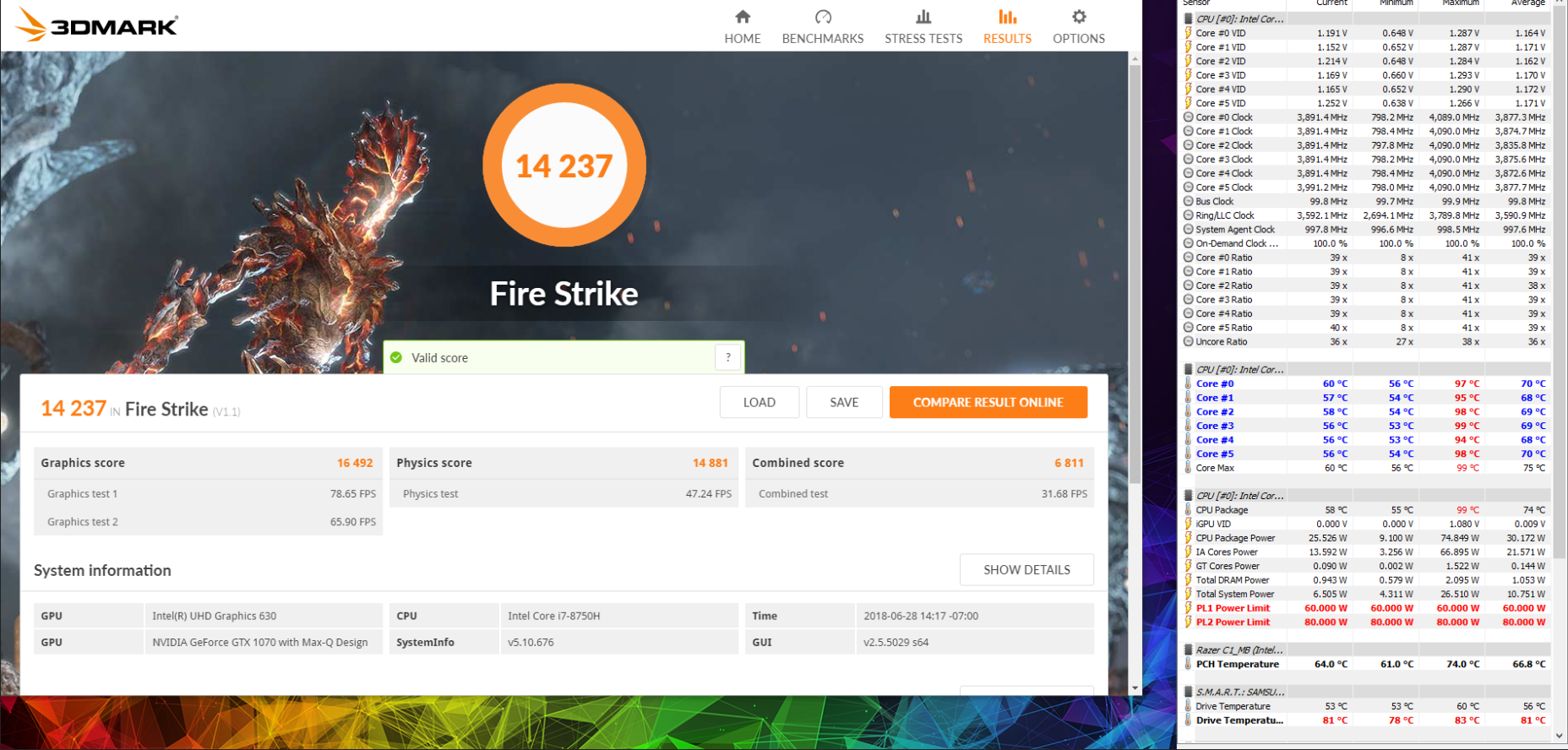The image size is (1568, 750).
Task: Click the 3DMark scrollbar up arrow
Action: tap(1135, 58)
